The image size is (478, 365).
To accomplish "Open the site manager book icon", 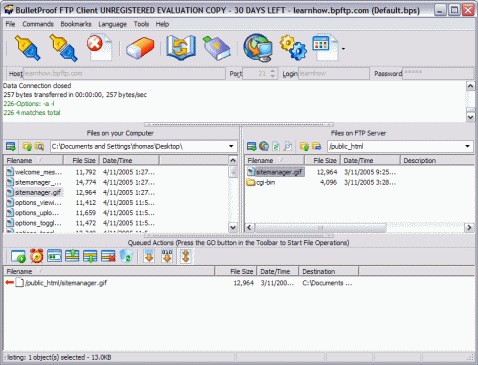I will pos(181,48).
